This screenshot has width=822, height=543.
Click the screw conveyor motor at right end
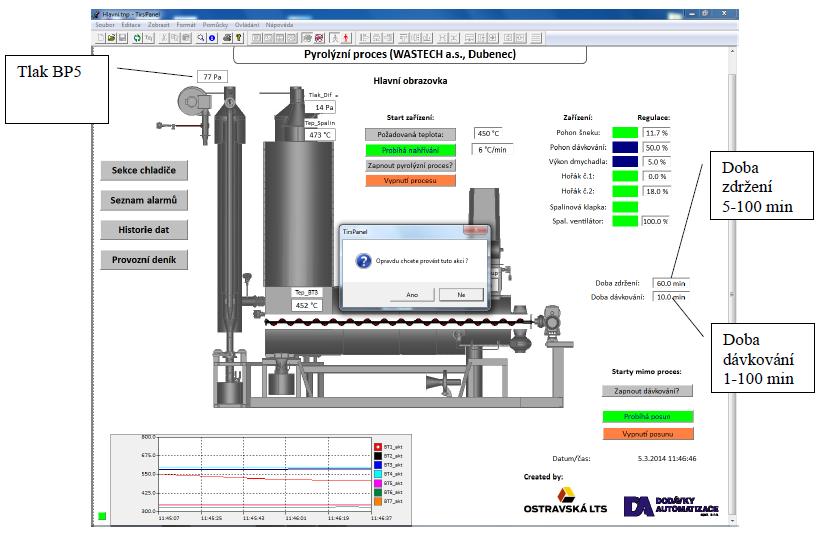point(552,319)
